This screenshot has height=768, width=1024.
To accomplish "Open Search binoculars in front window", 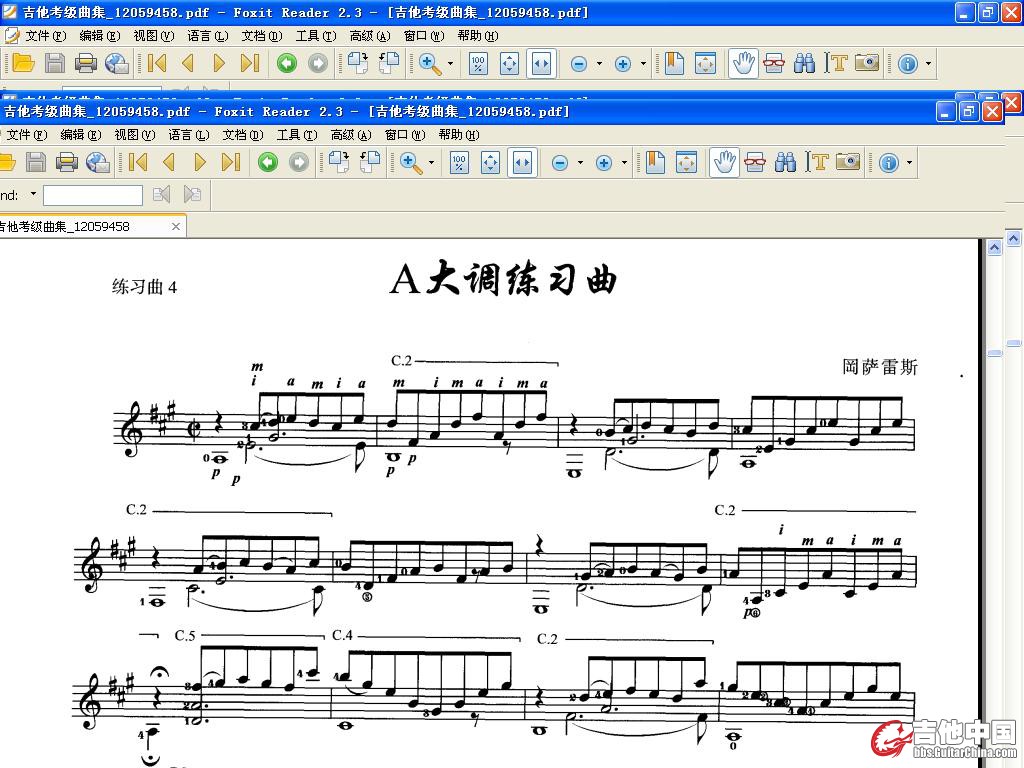I will point(786,162).
